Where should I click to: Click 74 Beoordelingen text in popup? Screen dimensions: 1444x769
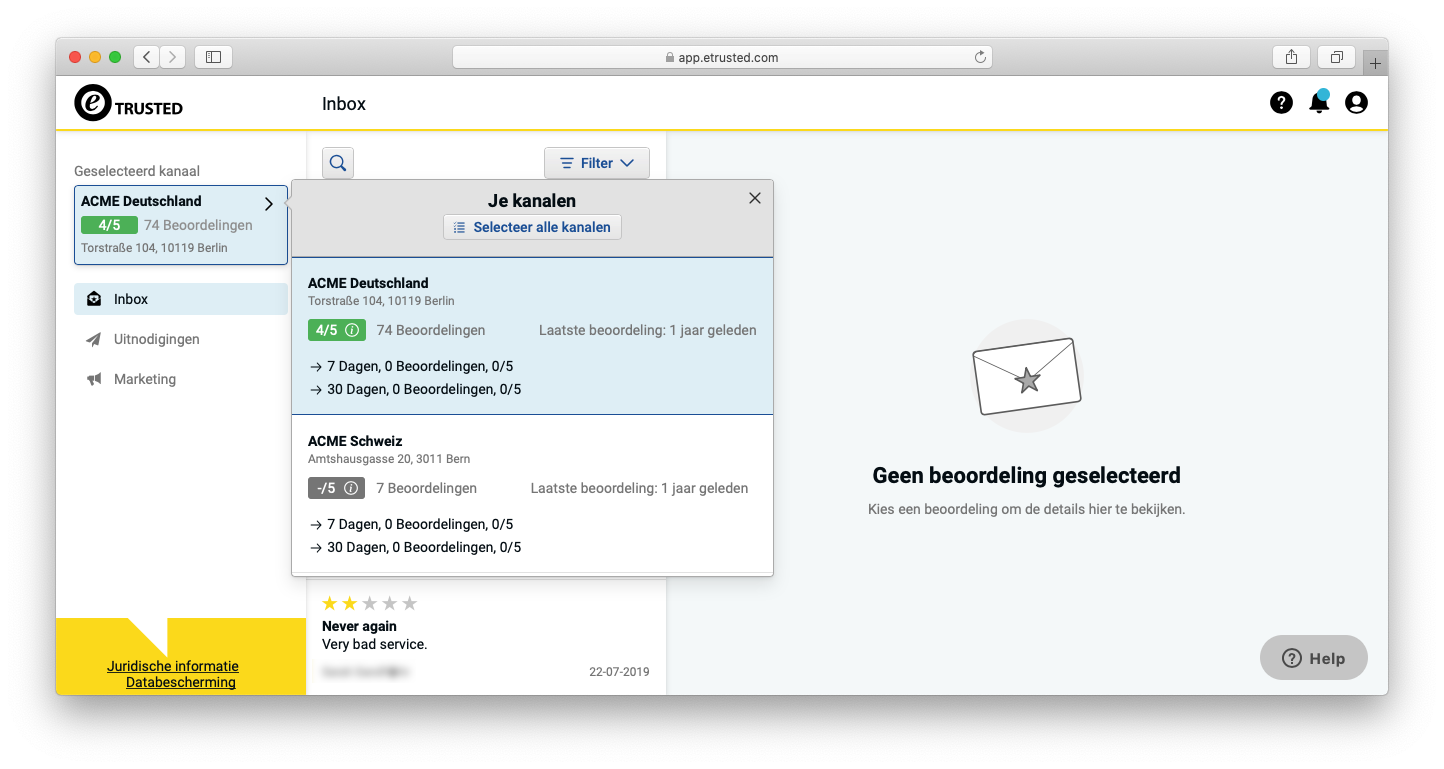[x=431, y=330]
